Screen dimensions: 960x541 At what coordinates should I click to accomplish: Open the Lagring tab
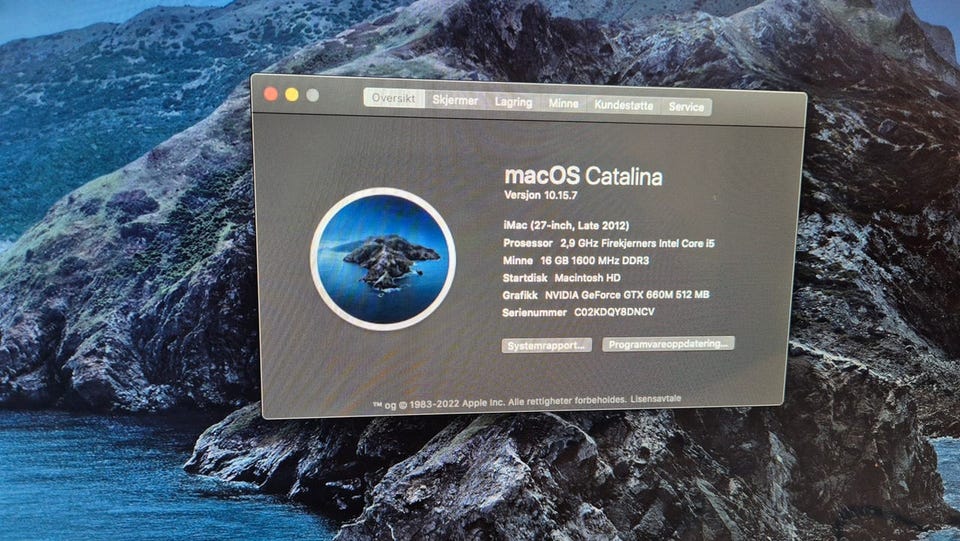513,102
